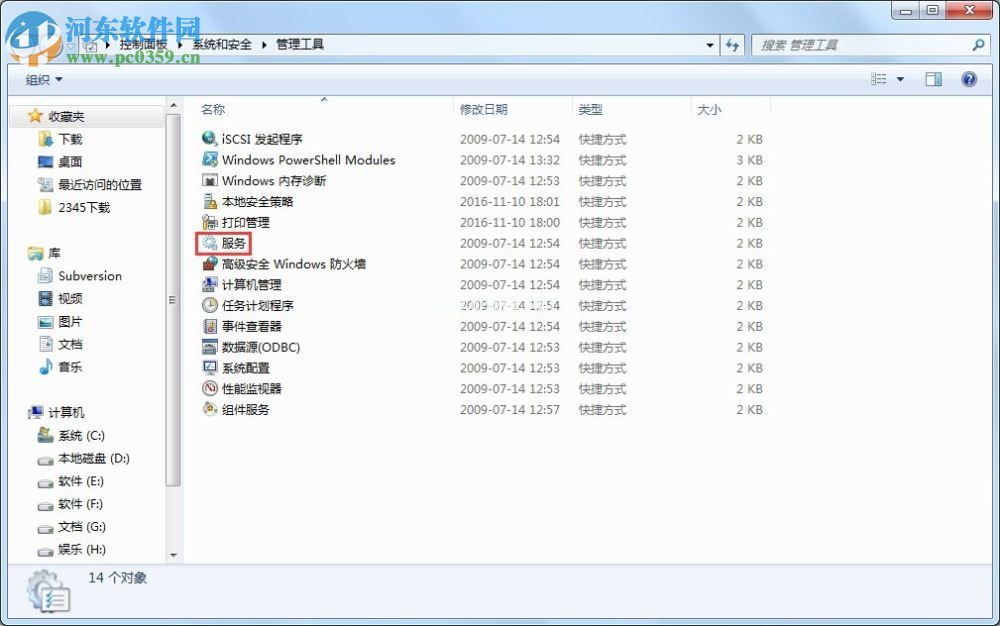The width and height of the screenshot is (1000, 626).
Task: Click the back navigation arrow
Action: 17,44
